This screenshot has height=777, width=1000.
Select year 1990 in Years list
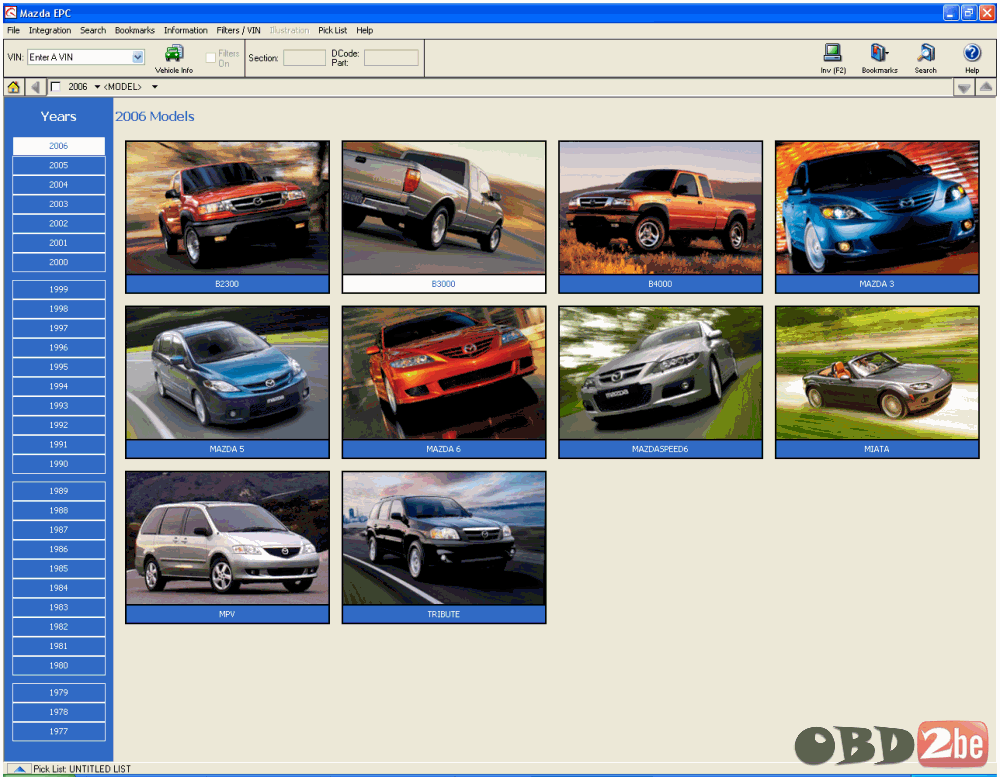pos(59,464)
